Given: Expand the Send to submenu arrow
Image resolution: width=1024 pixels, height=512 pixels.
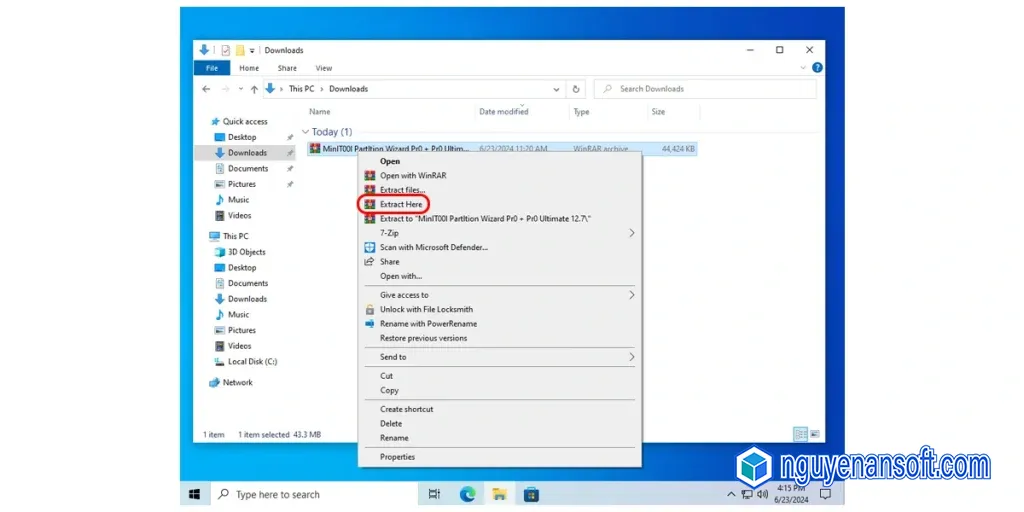Looking at the screenshot, I should (632, 357).
